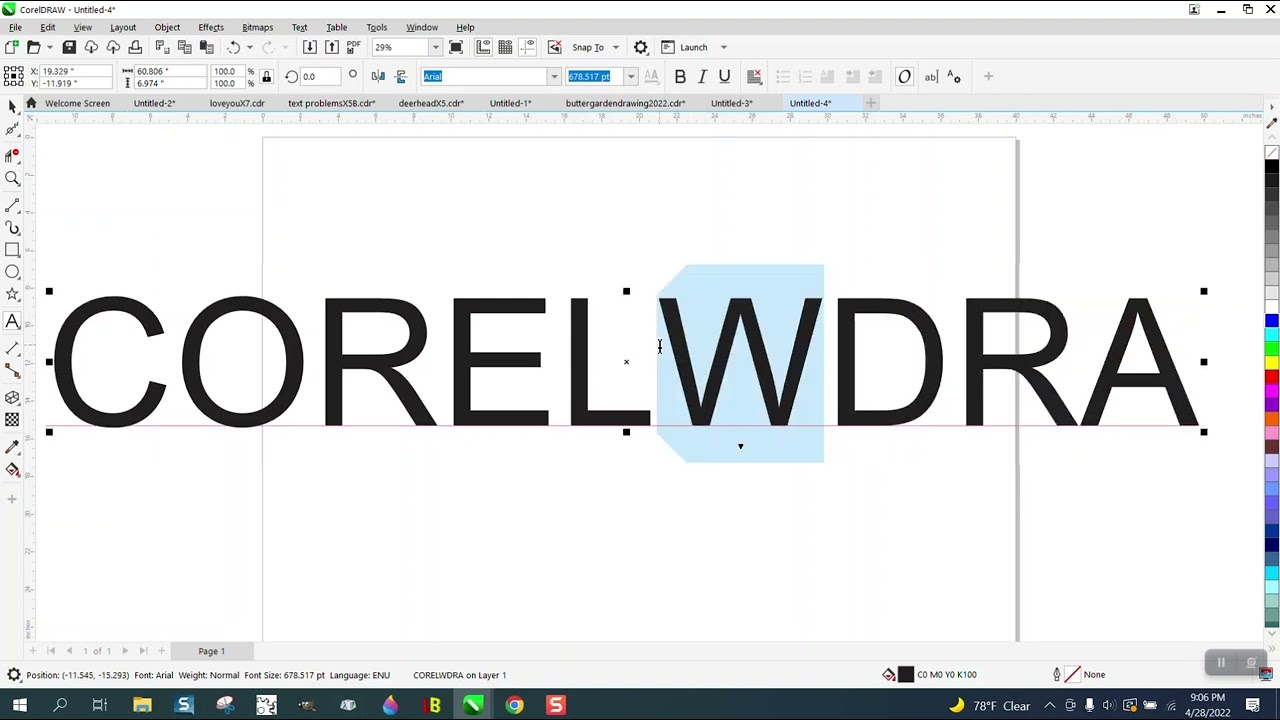Switch to the loveyouX7.cdr tab

click(237, 103)
